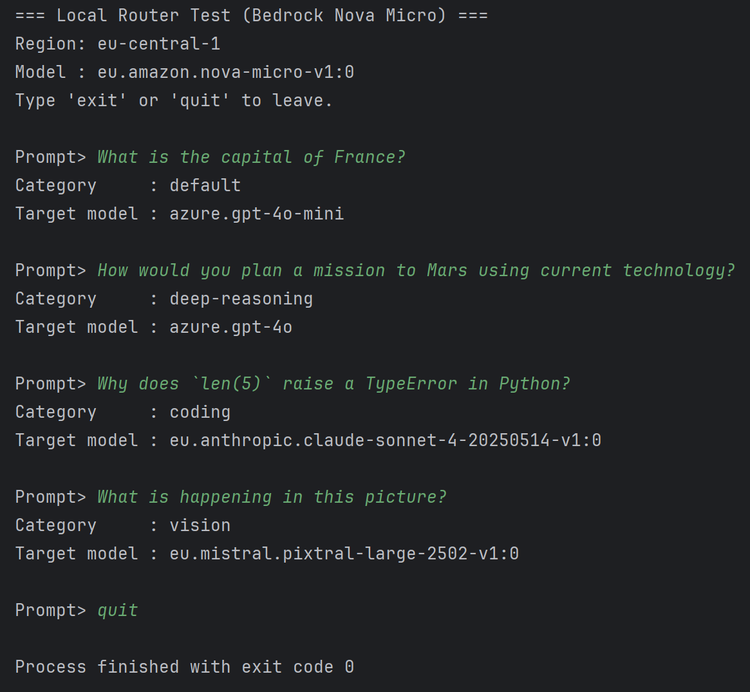Image resolution: width=750 pixels, height=692 pixels.
Task: Click the capital of France prompt text
Action: click(251, 157)
